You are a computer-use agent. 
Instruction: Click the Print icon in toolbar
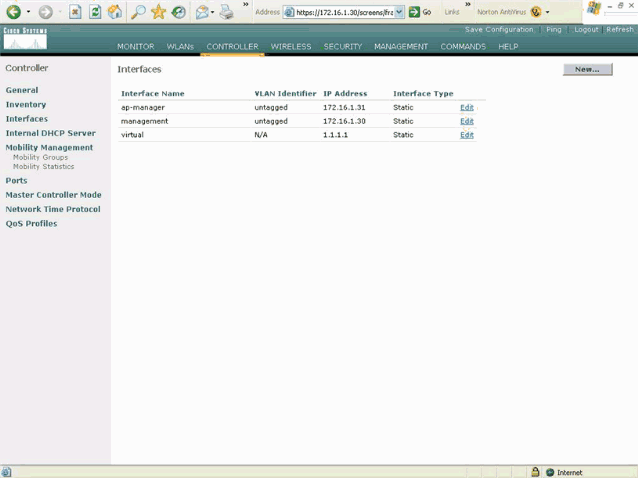coord(227,12)
